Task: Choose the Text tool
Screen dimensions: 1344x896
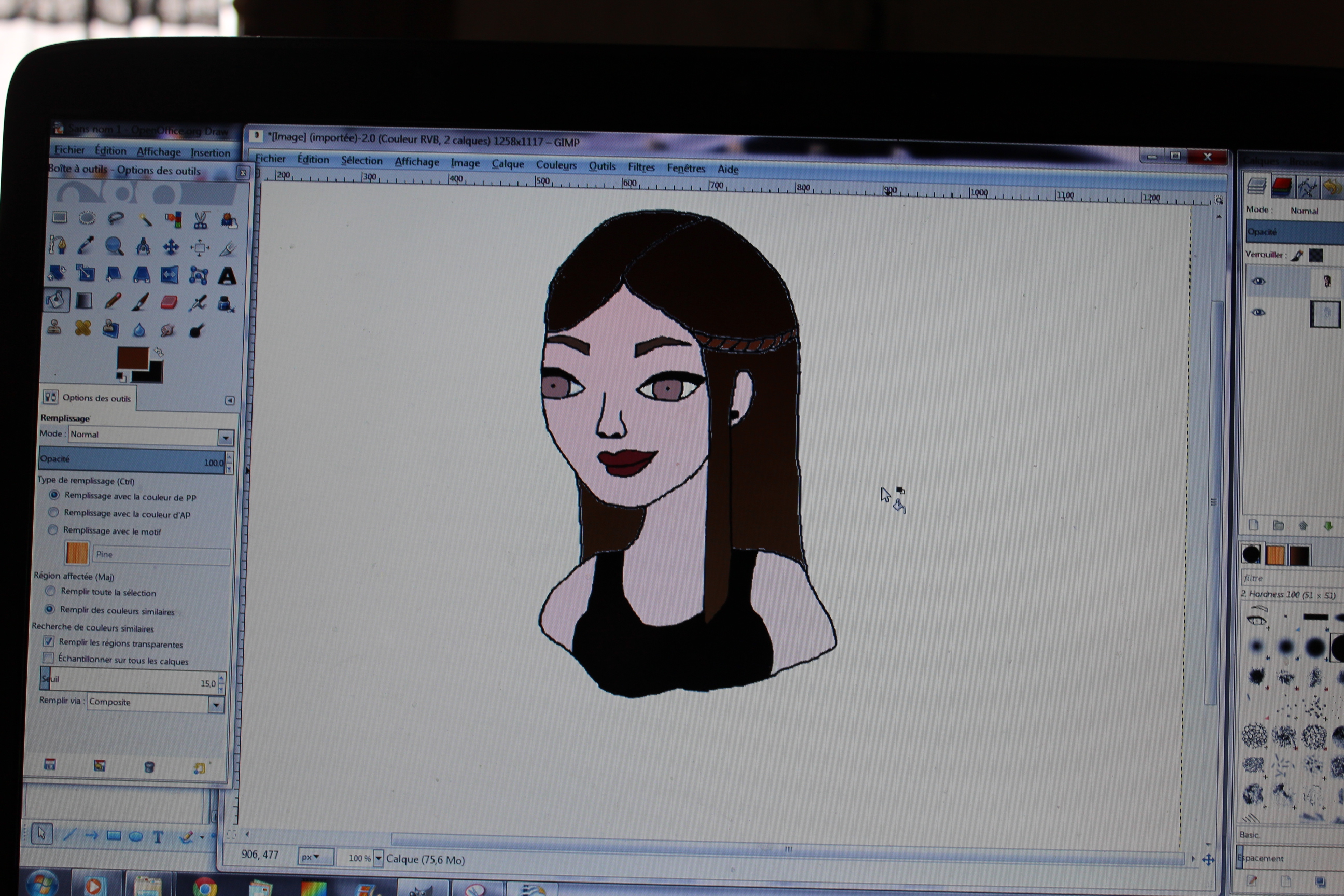Action: coord(228,276)
